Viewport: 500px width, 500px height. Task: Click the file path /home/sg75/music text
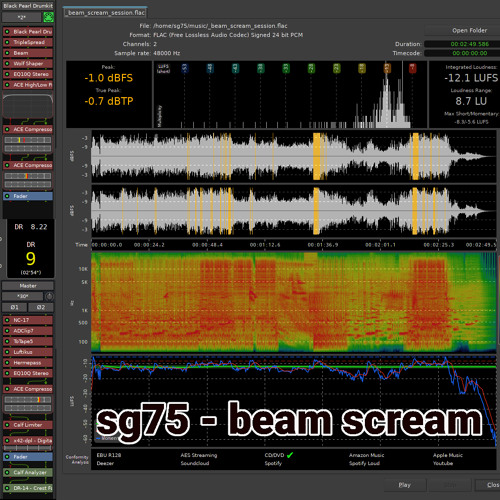point(220,26)
